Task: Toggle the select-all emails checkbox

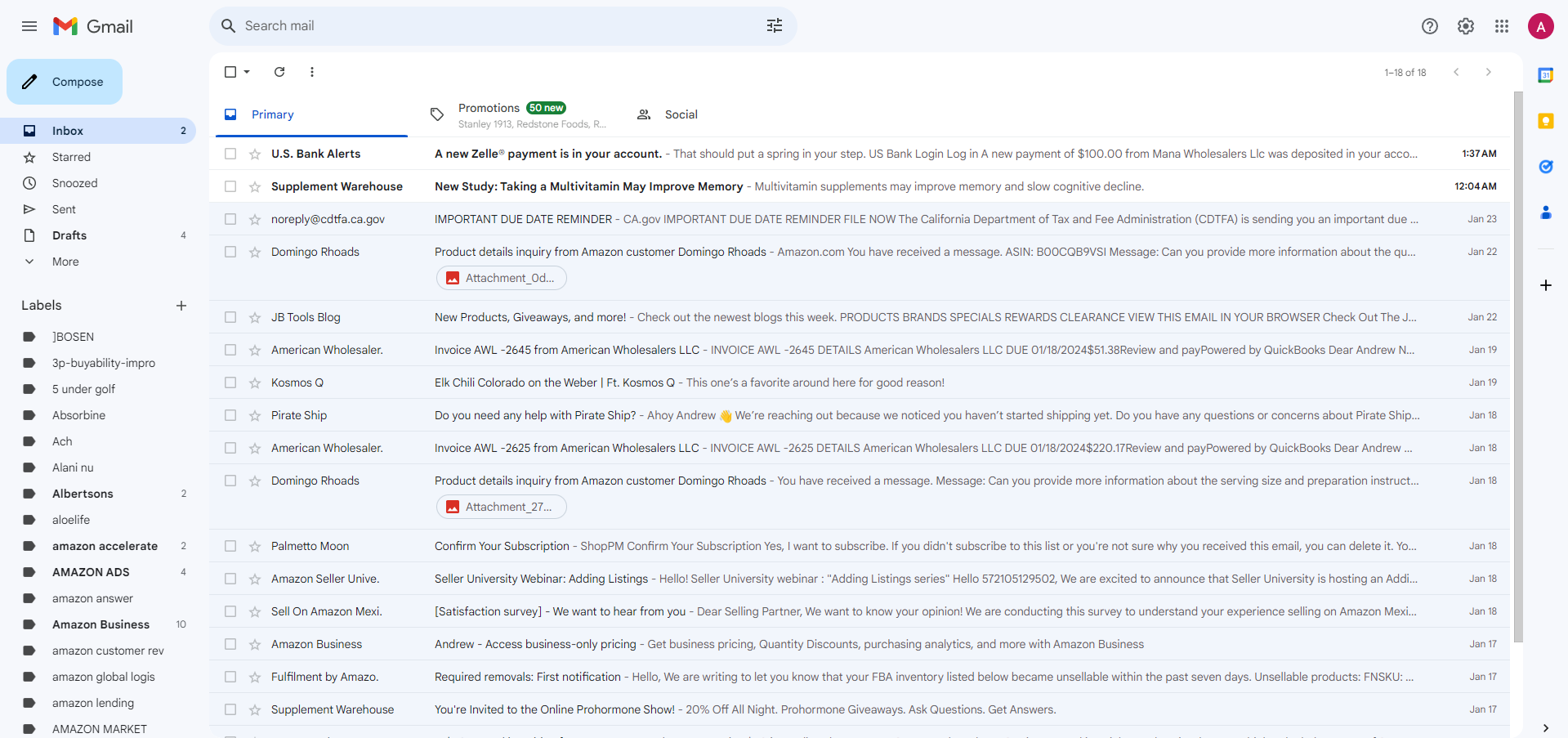Action: pyautogui.click(x=230, y=72)
